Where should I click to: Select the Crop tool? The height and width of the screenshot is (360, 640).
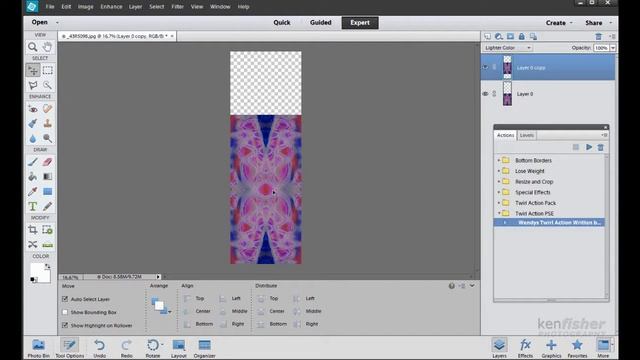[x=33, y=230]
